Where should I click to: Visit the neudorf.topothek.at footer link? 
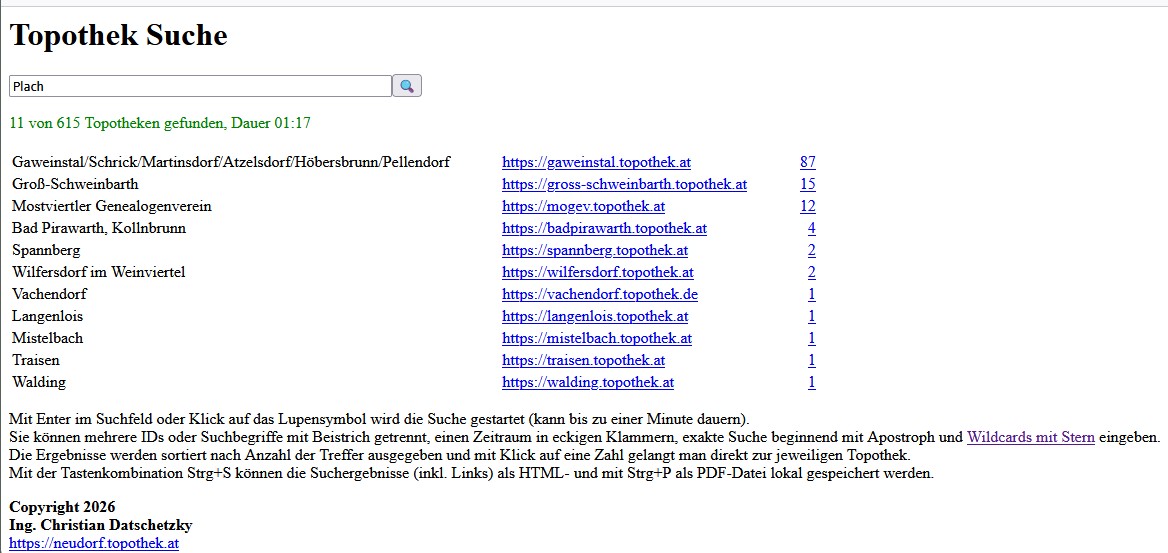[x=94, y=543]
